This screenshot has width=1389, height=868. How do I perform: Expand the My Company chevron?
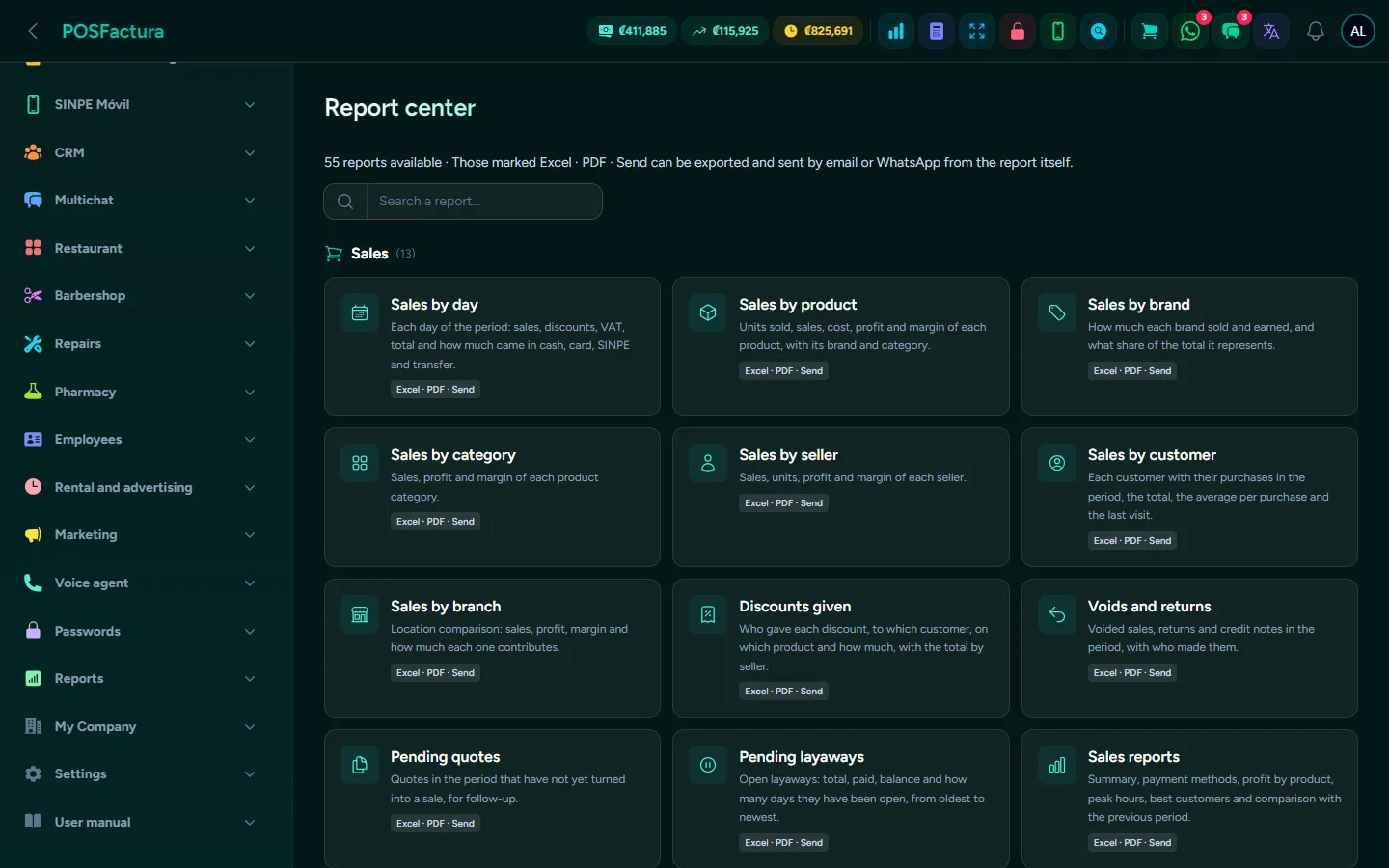point(250,726)
